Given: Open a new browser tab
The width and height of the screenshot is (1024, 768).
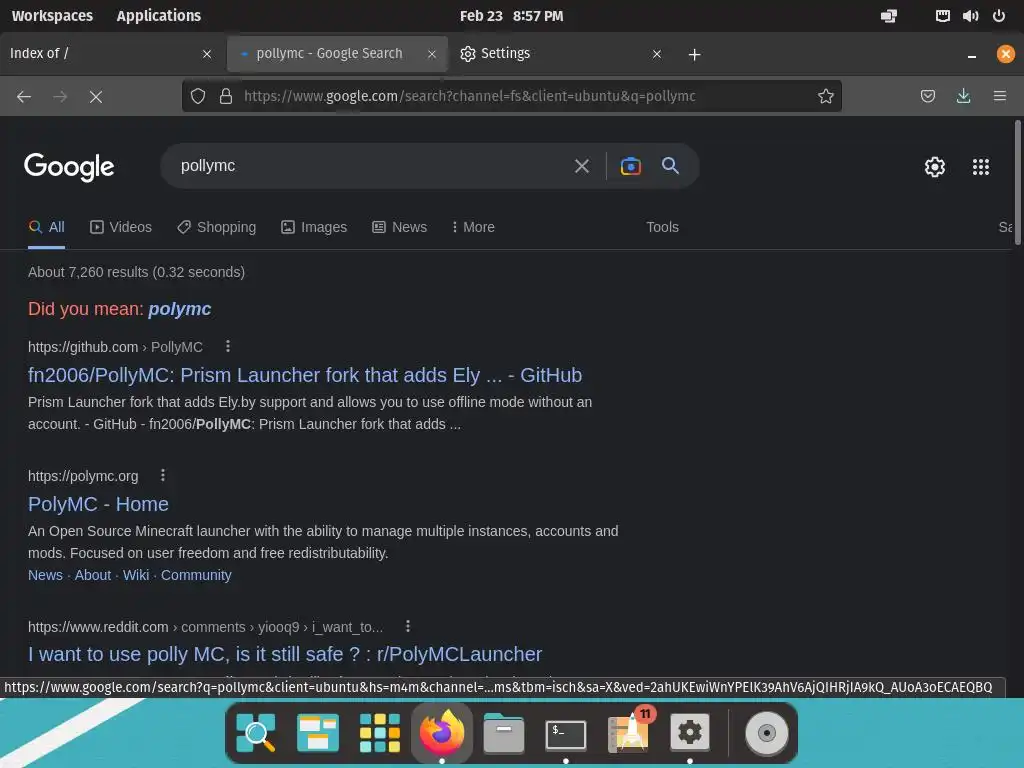Looking at the screenshot, I should click(x=694, y=54).
